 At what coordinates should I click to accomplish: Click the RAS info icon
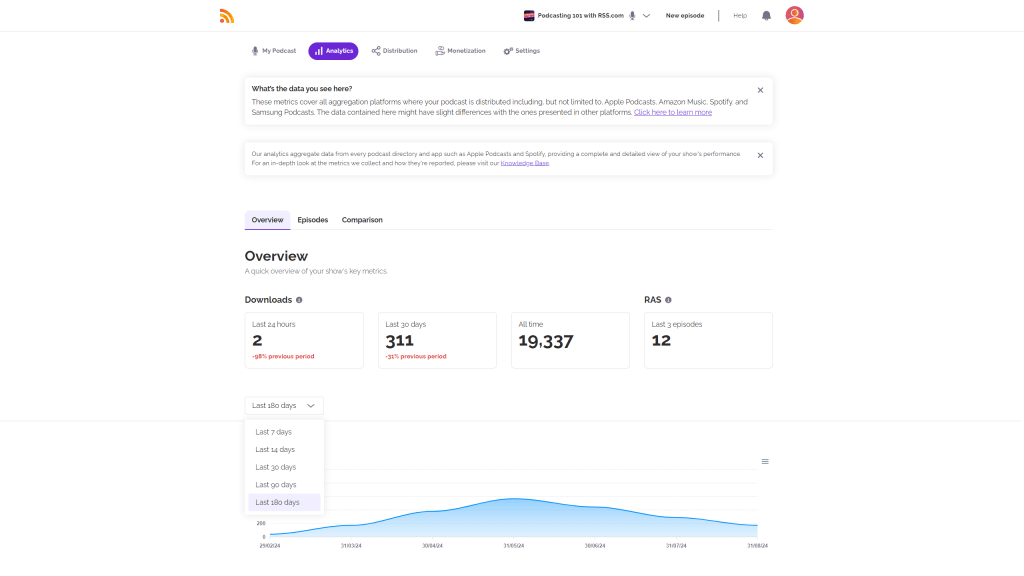point(668,300)
